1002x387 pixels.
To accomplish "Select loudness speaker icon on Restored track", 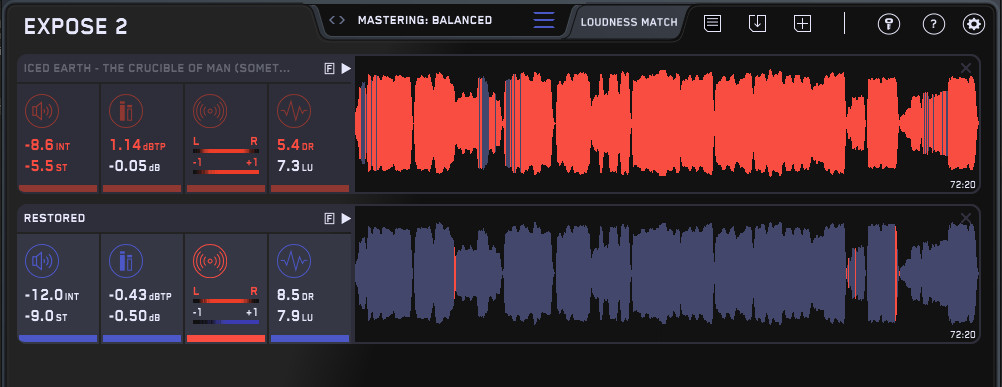I will click(42, 261).
